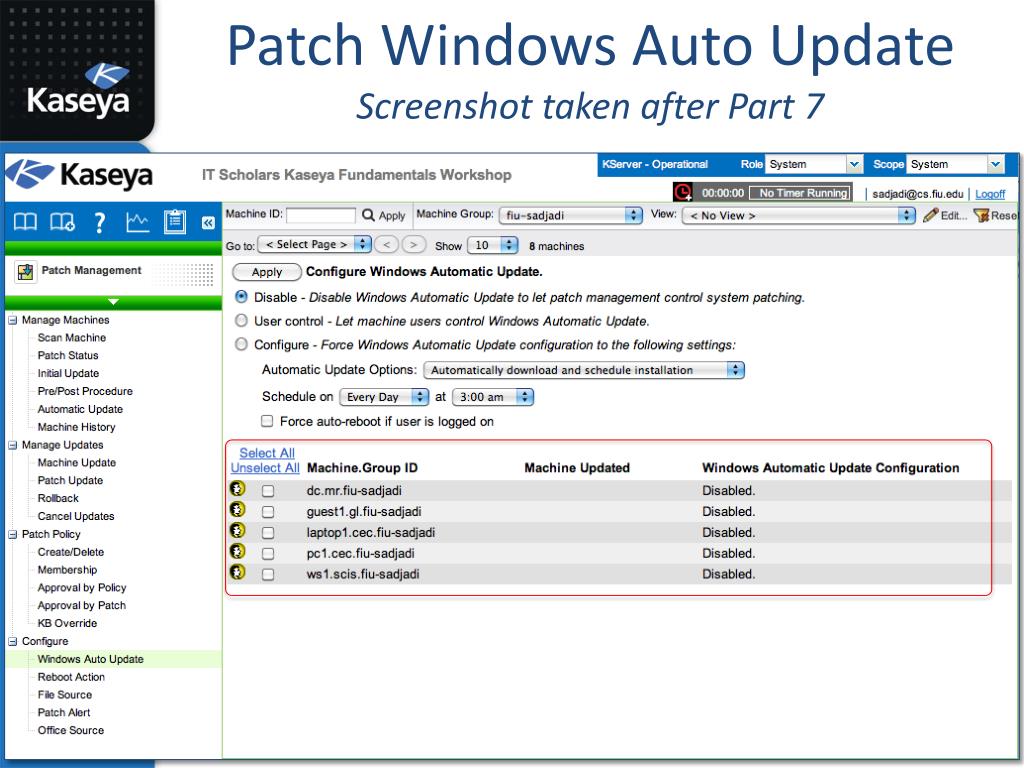The height and width of the screenshot is (768, 1024).
Task: Expand module list via green bar arrow
Action: 113,302
